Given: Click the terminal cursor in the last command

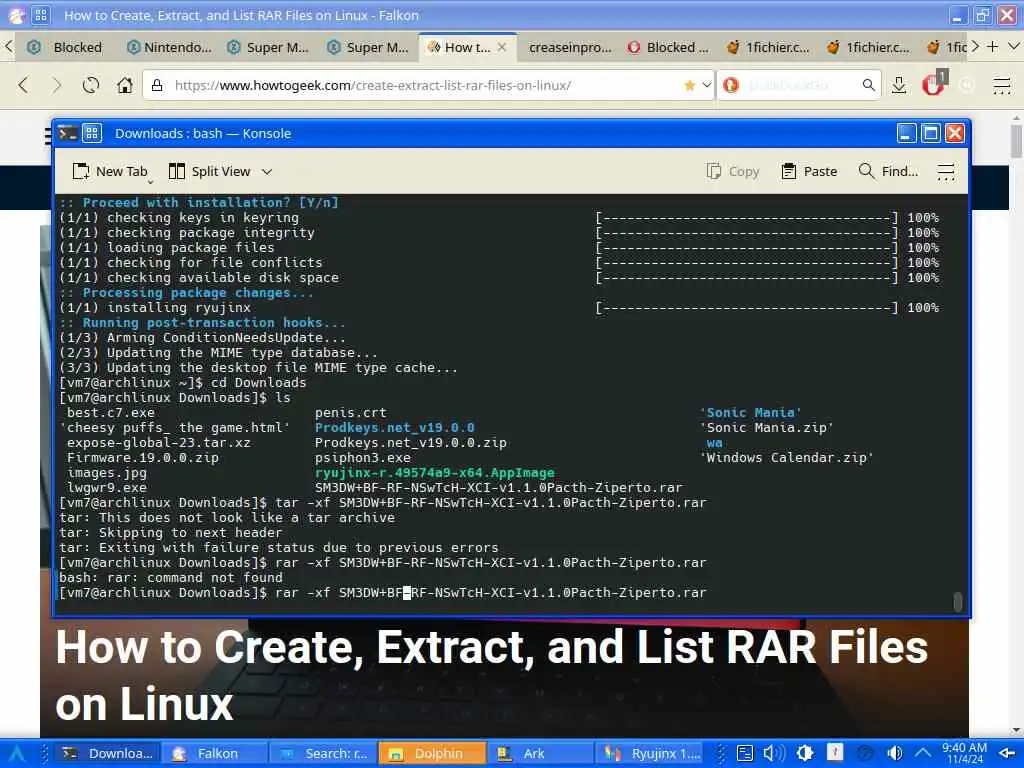Looking at the screenshot, I should [x=407, y=593].
